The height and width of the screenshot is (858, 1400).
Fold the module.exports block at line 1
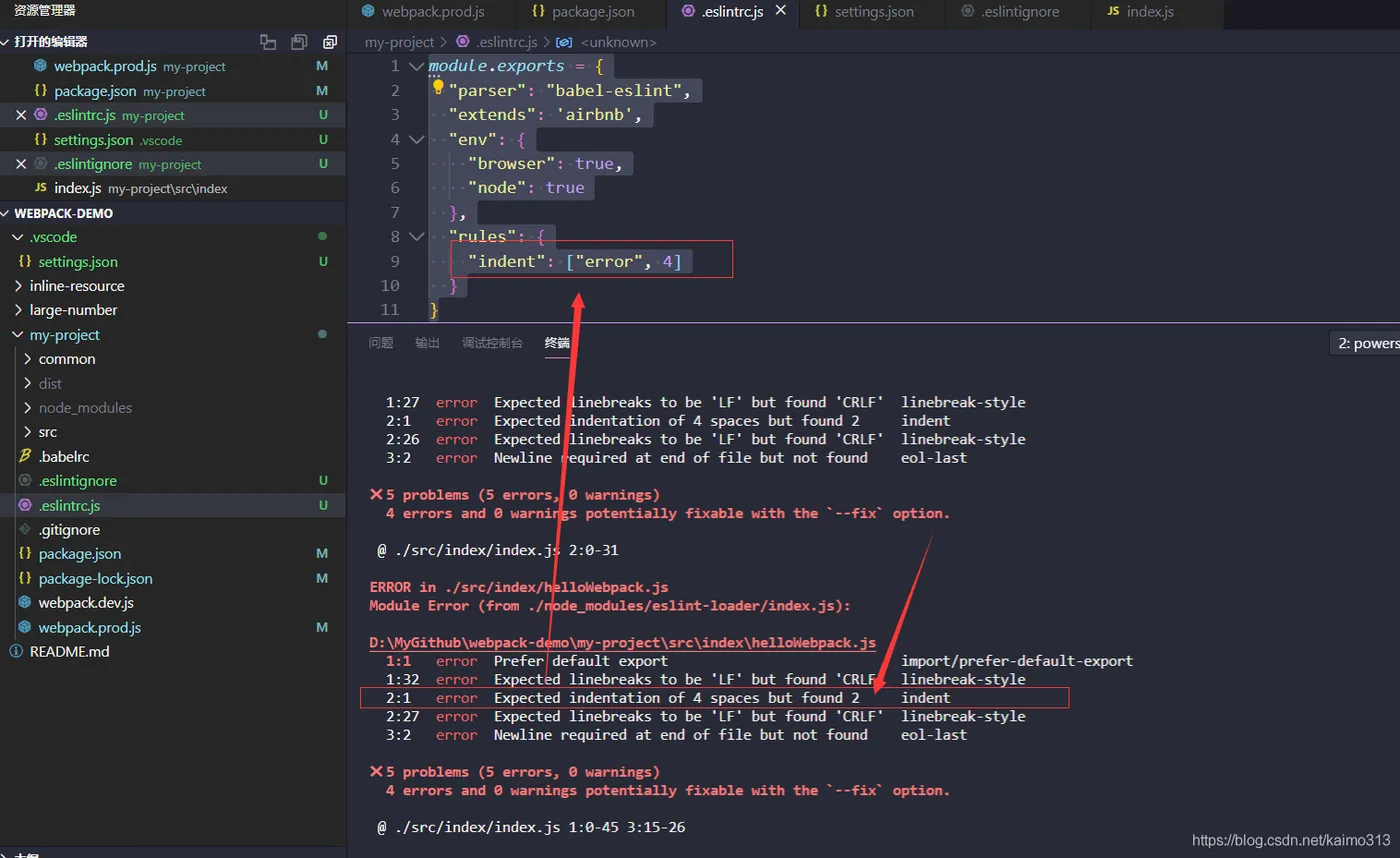[x=416, y=66]
